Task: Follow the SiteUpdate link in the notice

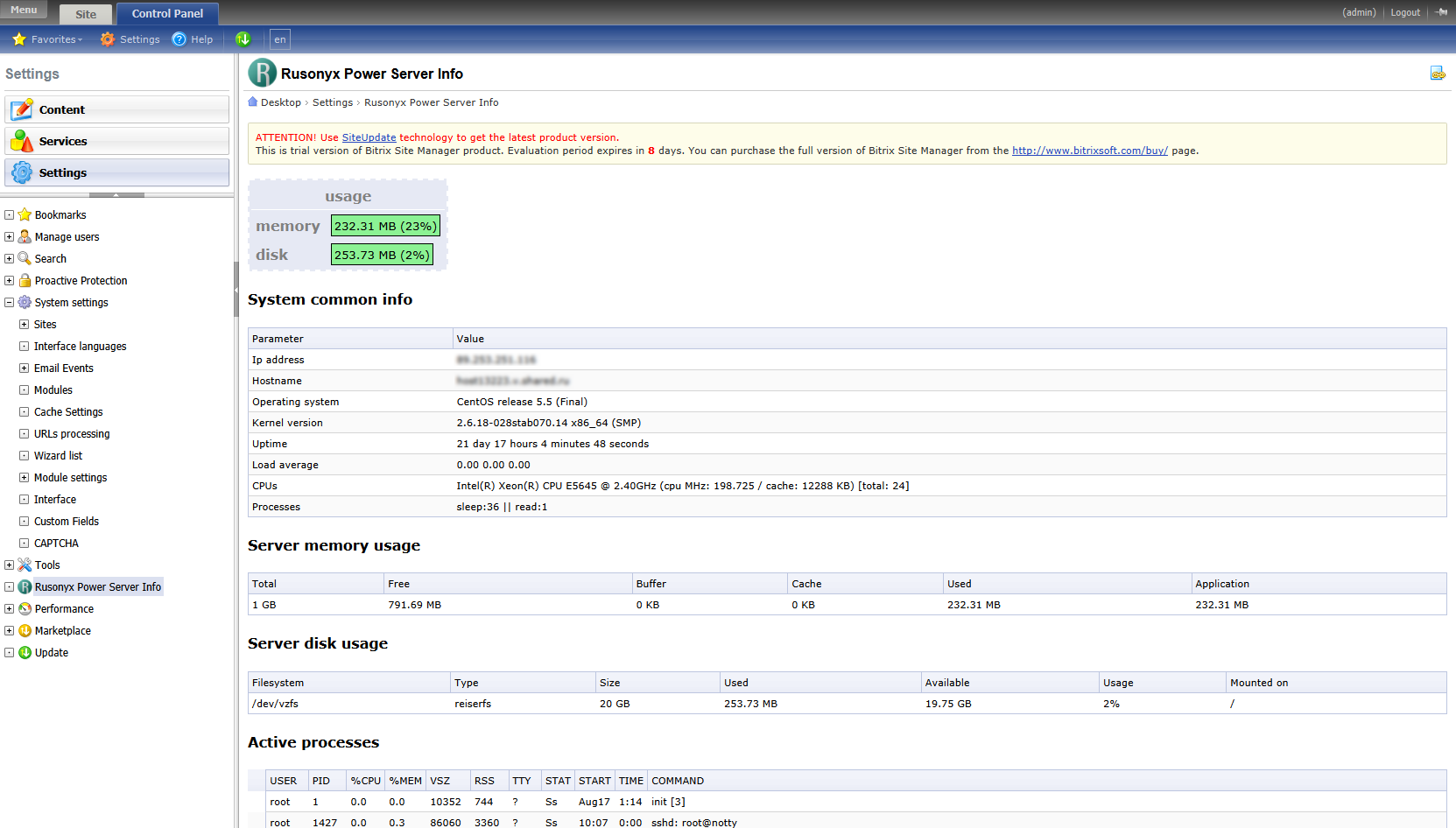Action: pos(369,137)
